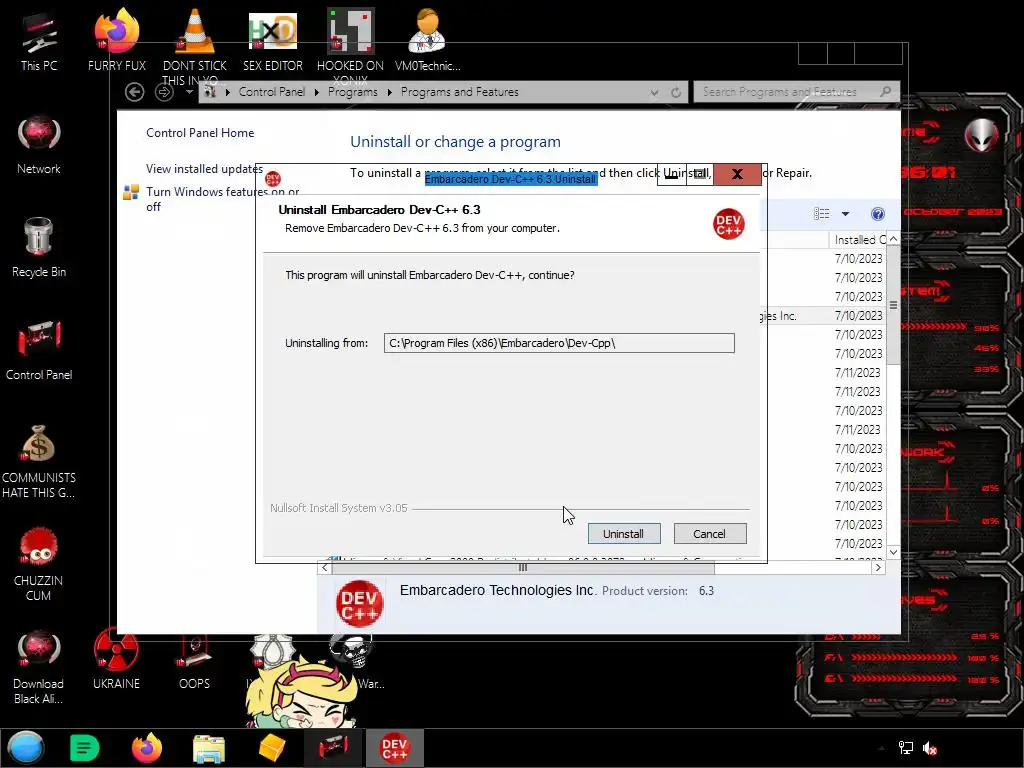1024x768 pixels.
Task: Open the UKRAINE radiation desktop icon
Action: [x=116, y=660]
